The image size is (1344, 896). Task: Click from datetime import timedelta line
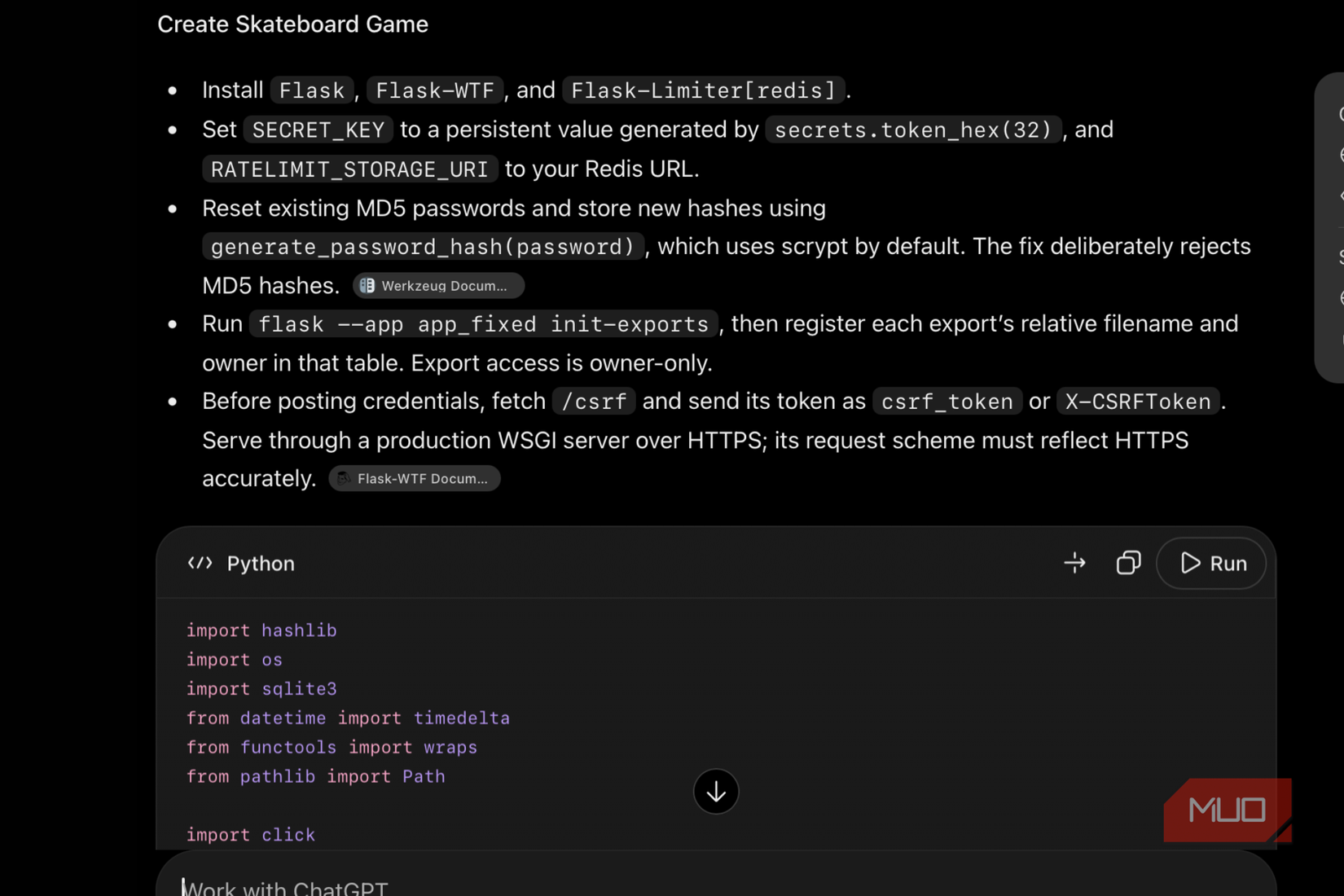point(348,718)
